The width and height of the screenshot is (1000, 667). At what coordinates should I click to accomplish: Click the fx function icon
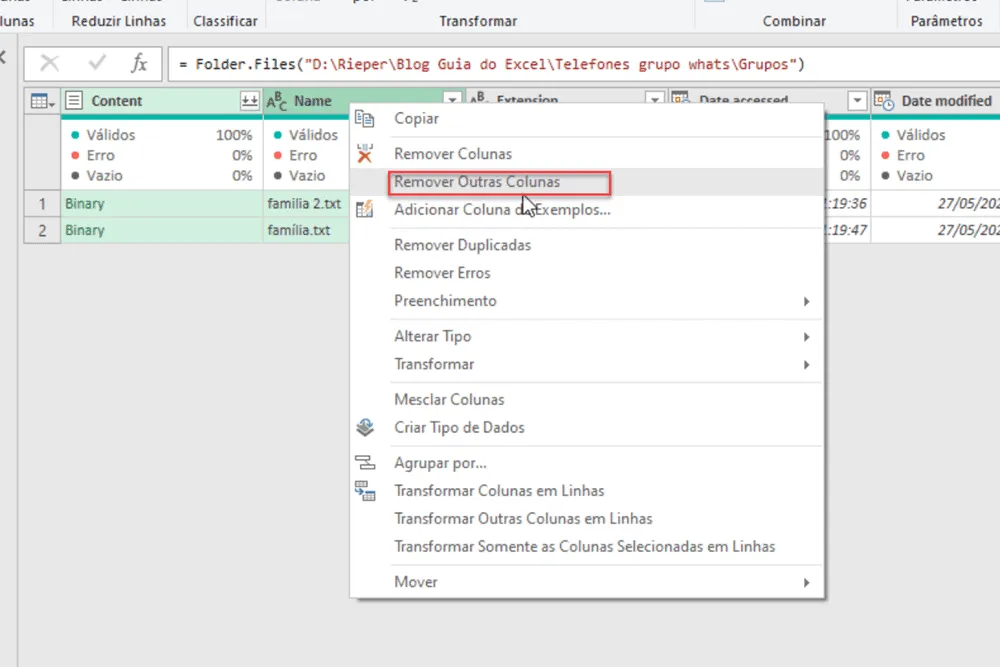click(x=139, y=63)
